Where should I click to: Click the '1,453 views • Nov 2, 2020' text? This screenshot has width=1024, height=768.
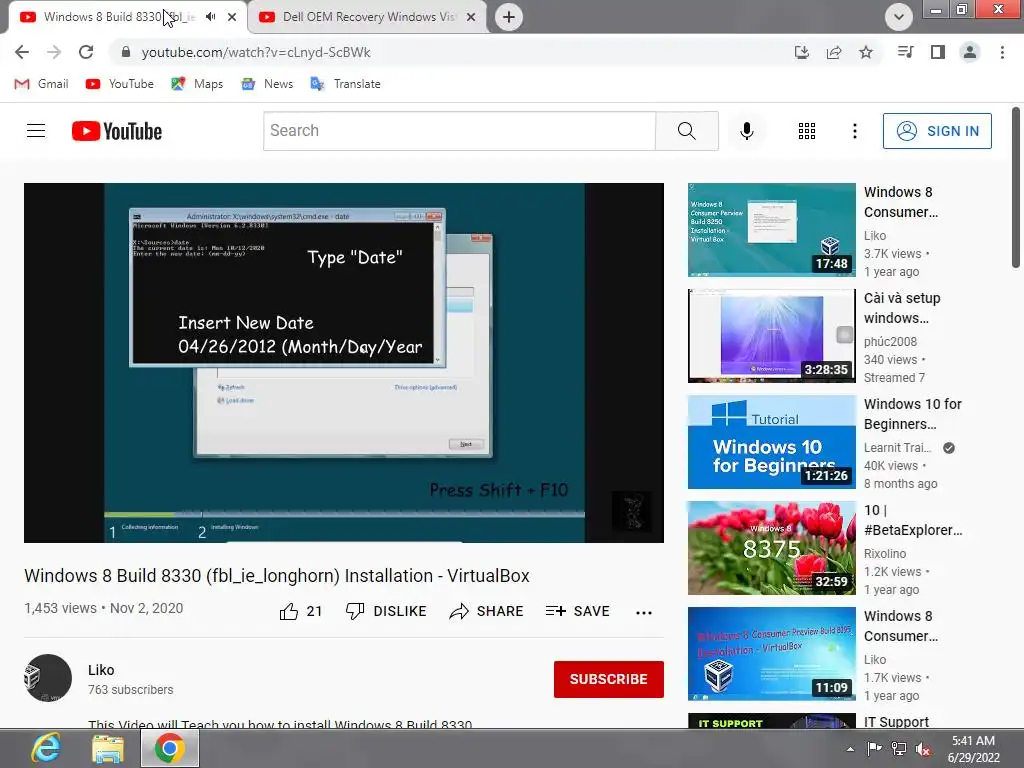(x=104, y=608)
